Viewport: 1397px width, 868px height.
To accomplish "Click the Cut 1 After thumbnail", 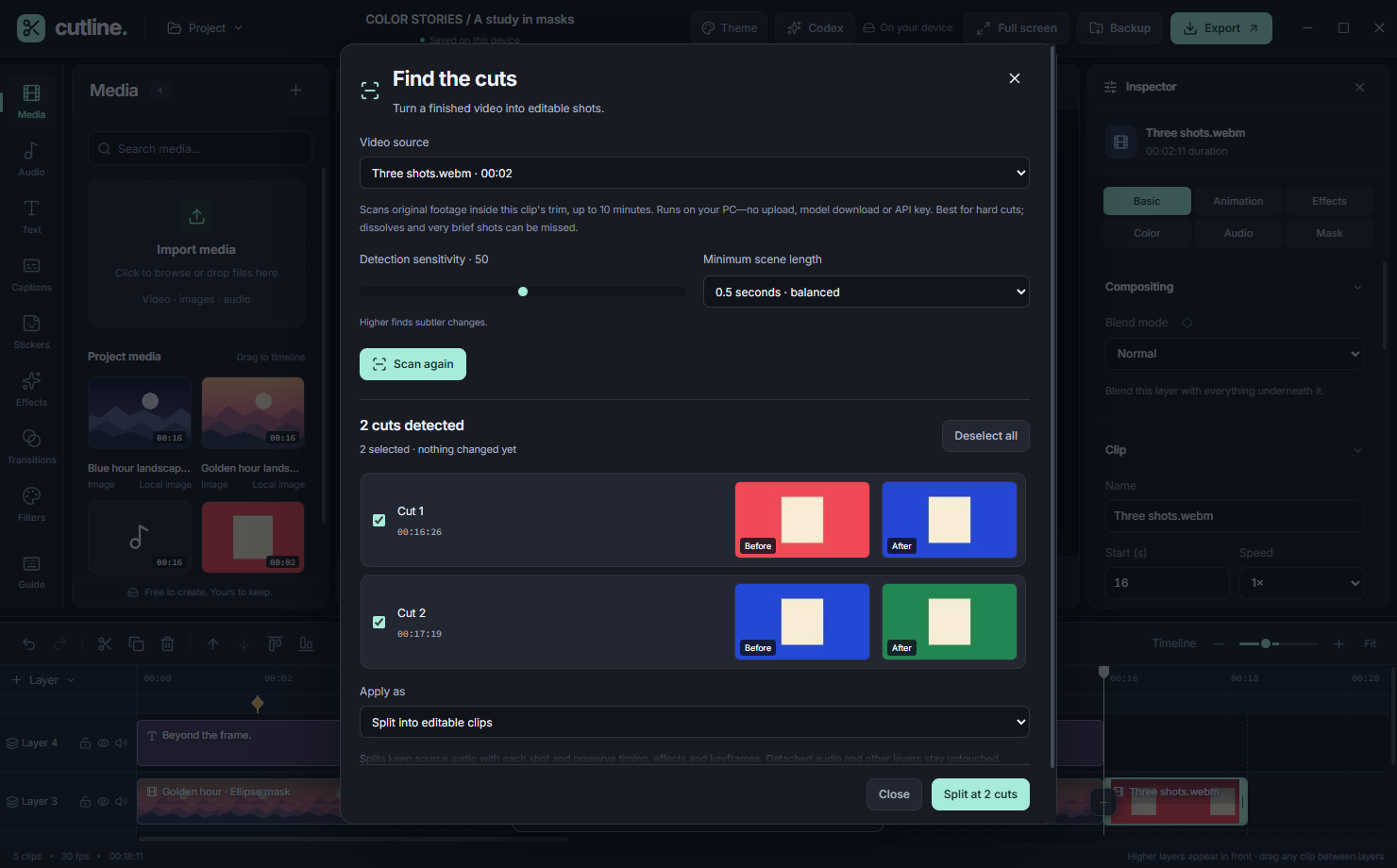I will pyautogui.click(x=950, y=520).
